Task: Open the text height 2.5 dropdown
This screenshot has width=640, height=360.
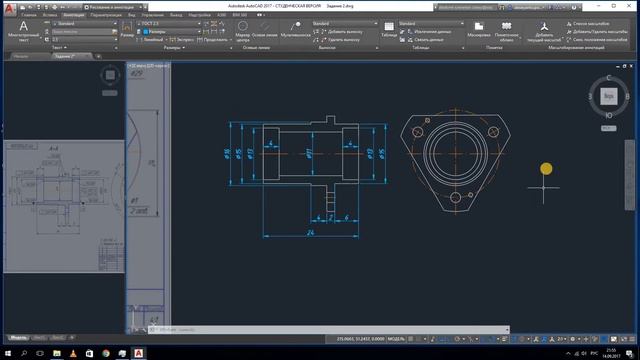Action: [x=85, y=40]
